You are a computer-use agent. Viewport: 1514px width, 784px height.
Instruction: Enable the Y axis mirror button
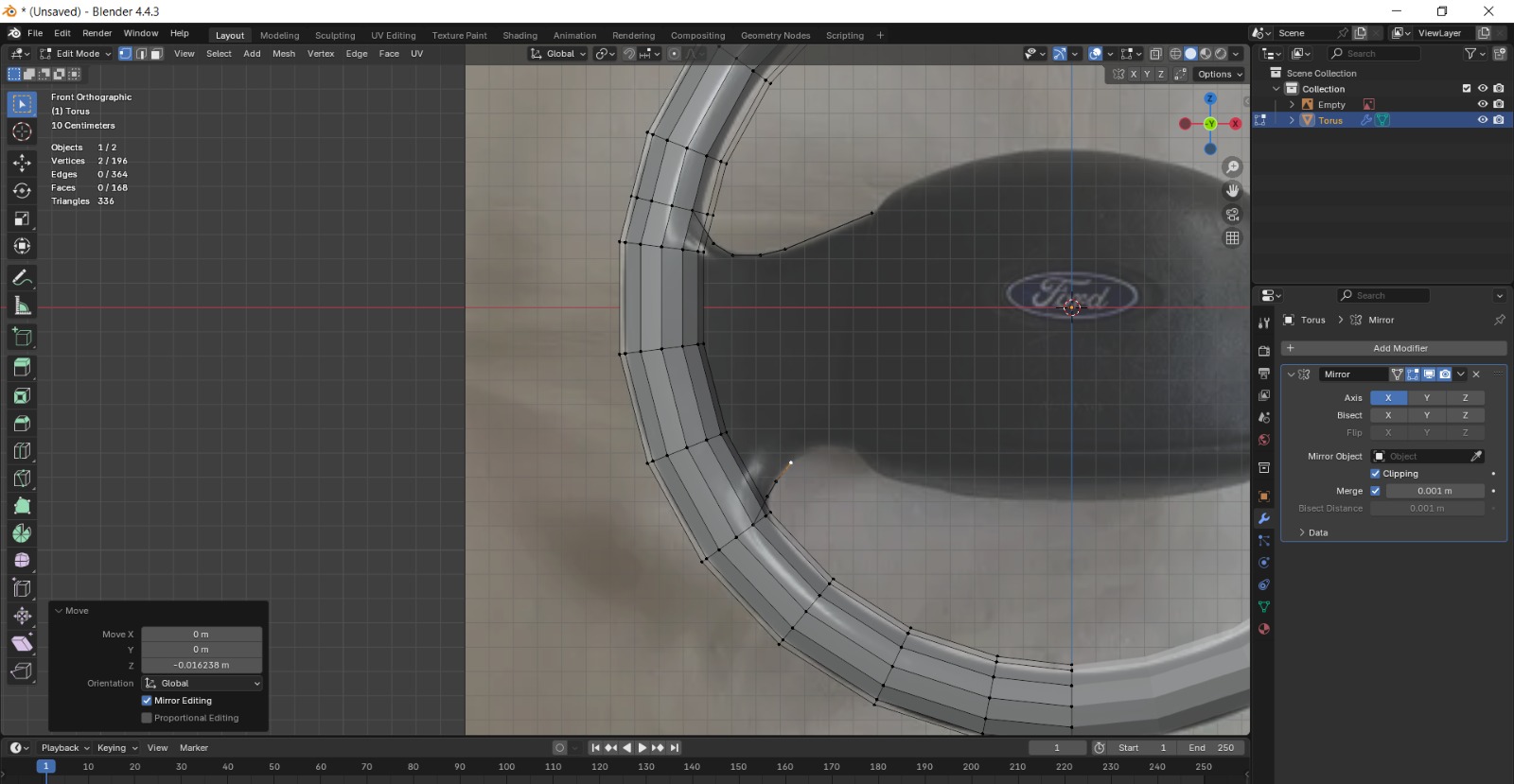(x=1426, y=398)
